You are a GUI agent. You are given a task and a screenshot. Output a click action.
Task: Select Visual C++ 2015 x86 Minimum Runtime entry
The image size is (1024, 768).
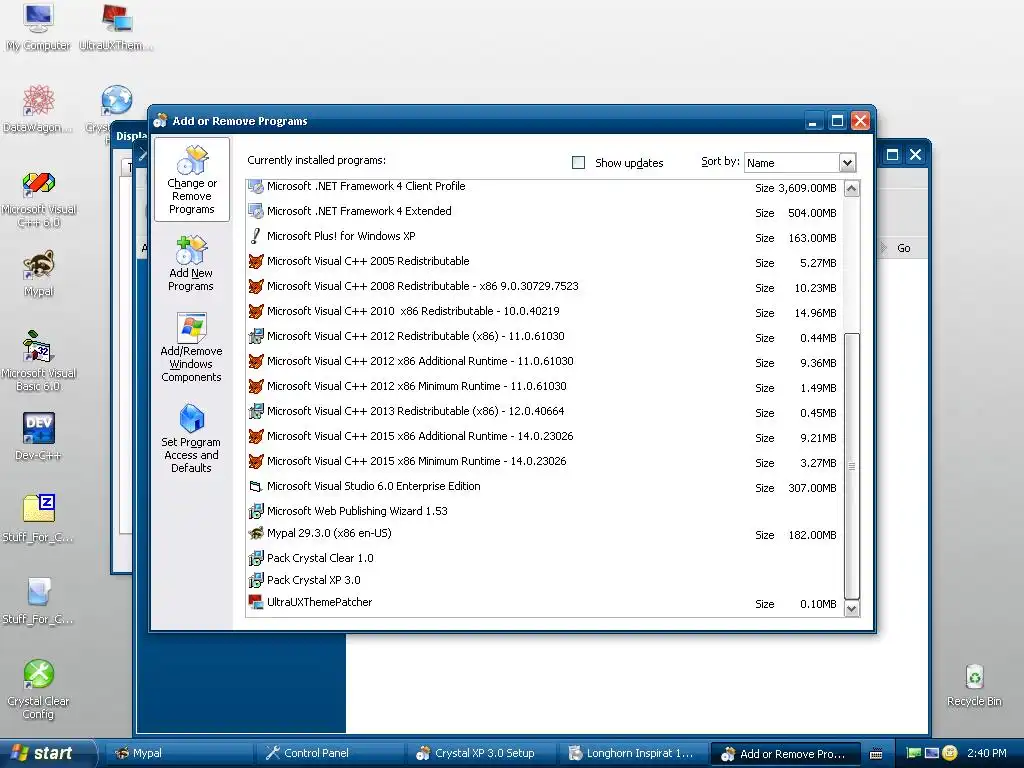[544, 462]
